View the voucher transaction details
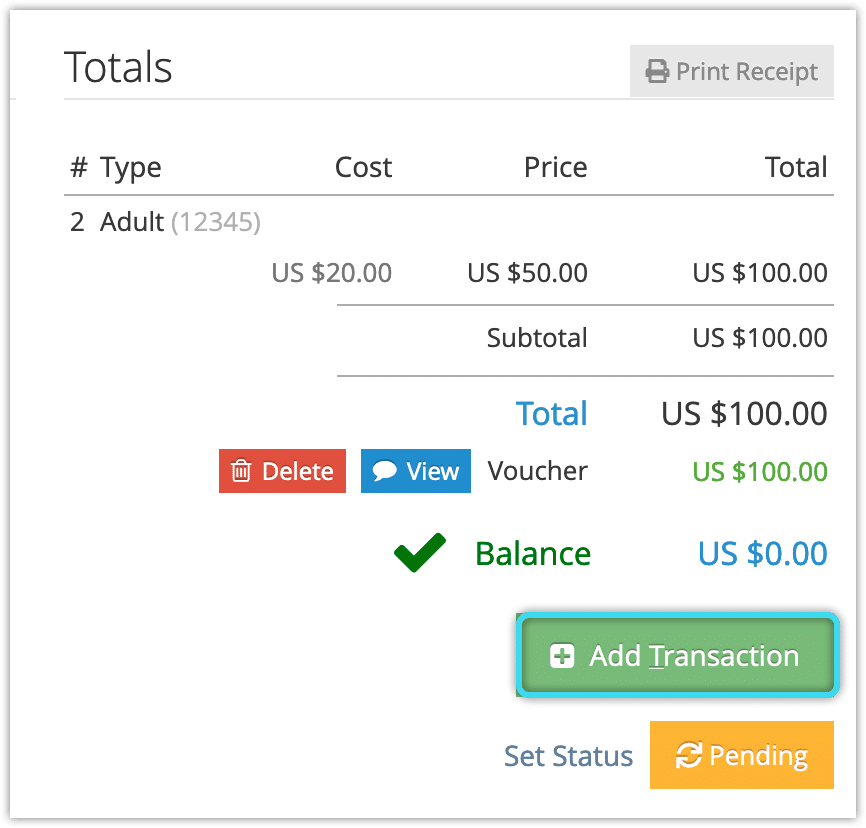Viewport: 866px width, 828px height. pos(416,471)
